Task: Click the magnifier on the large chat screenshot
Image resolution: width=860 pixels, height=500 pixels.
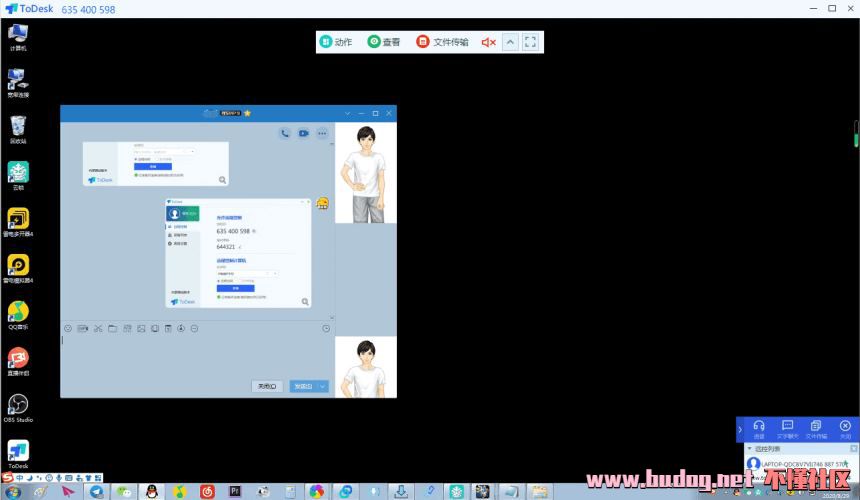Action: [305, 302]
